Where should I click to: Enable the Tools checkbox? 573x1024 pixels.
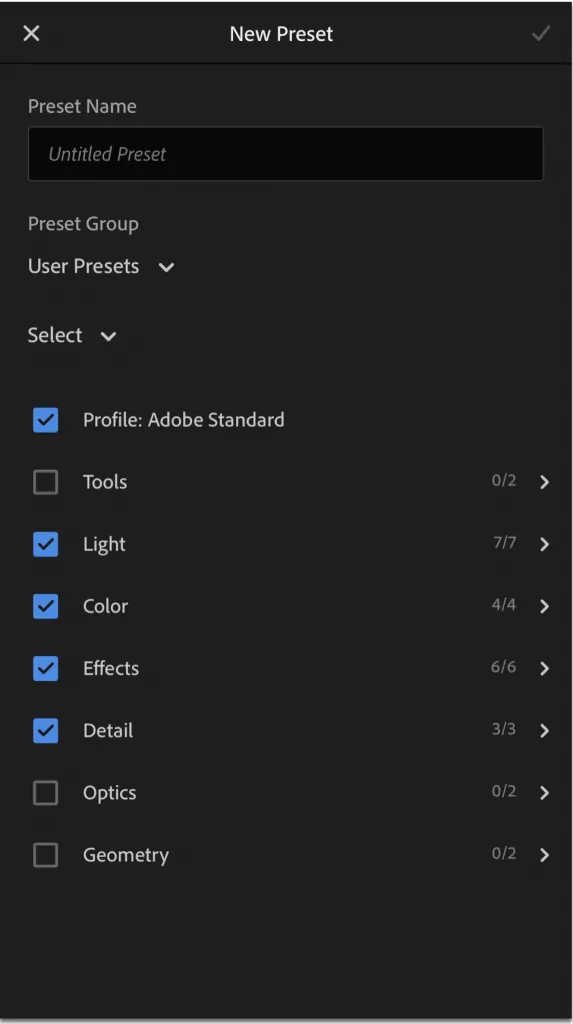(46, 482)
